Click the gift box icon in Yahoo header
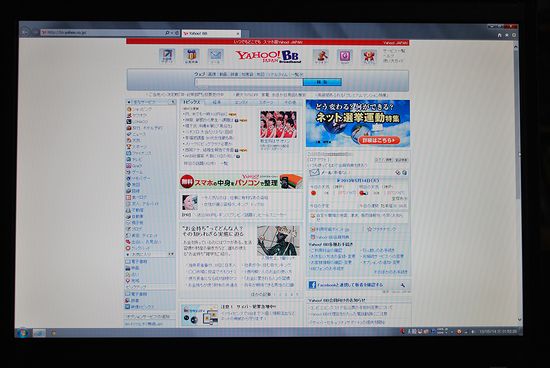Image resolution: width=550 pixels, height=368 pixels. (x=191, y=56)
